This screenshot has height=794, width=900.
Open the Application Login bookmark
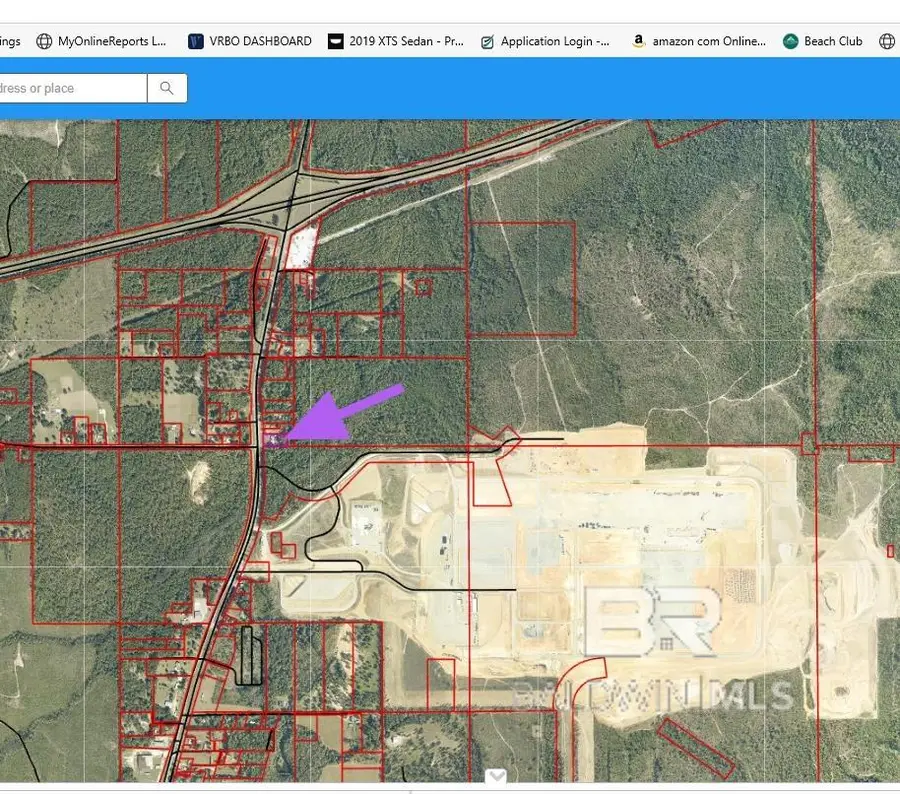pos(555,41)
